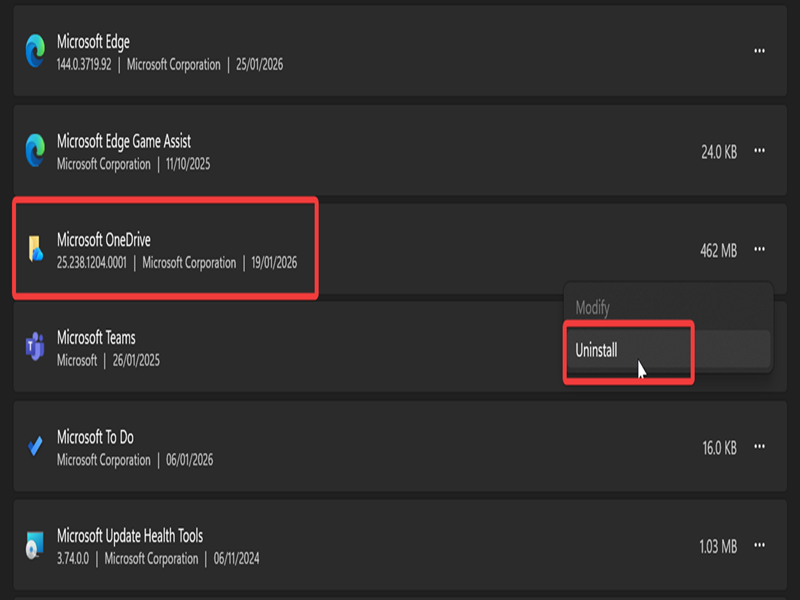Viewport: 800px width, 600px height.
Task: Click the Microsoft OneDrive app name
Action: (x=104, y=240)
